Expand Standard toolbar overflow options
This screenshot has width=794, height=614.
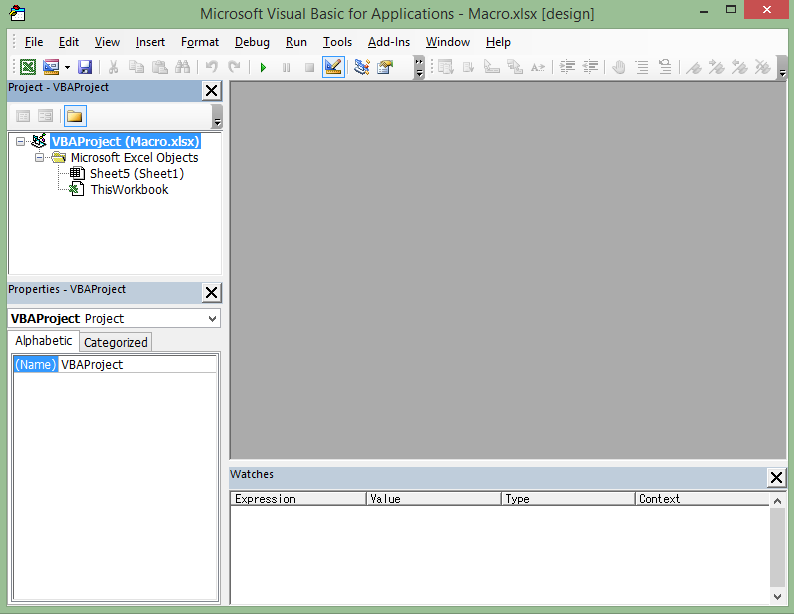pyautogui.click(x=419, y=67)
